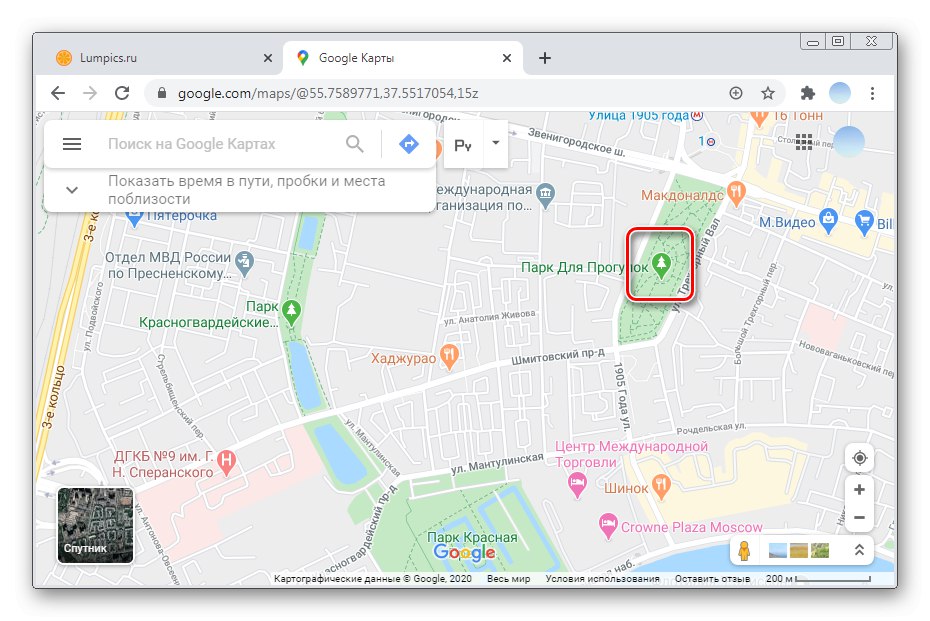930x621 pixels.
Task: Open Условия использования link
Action: click(602, 578)
